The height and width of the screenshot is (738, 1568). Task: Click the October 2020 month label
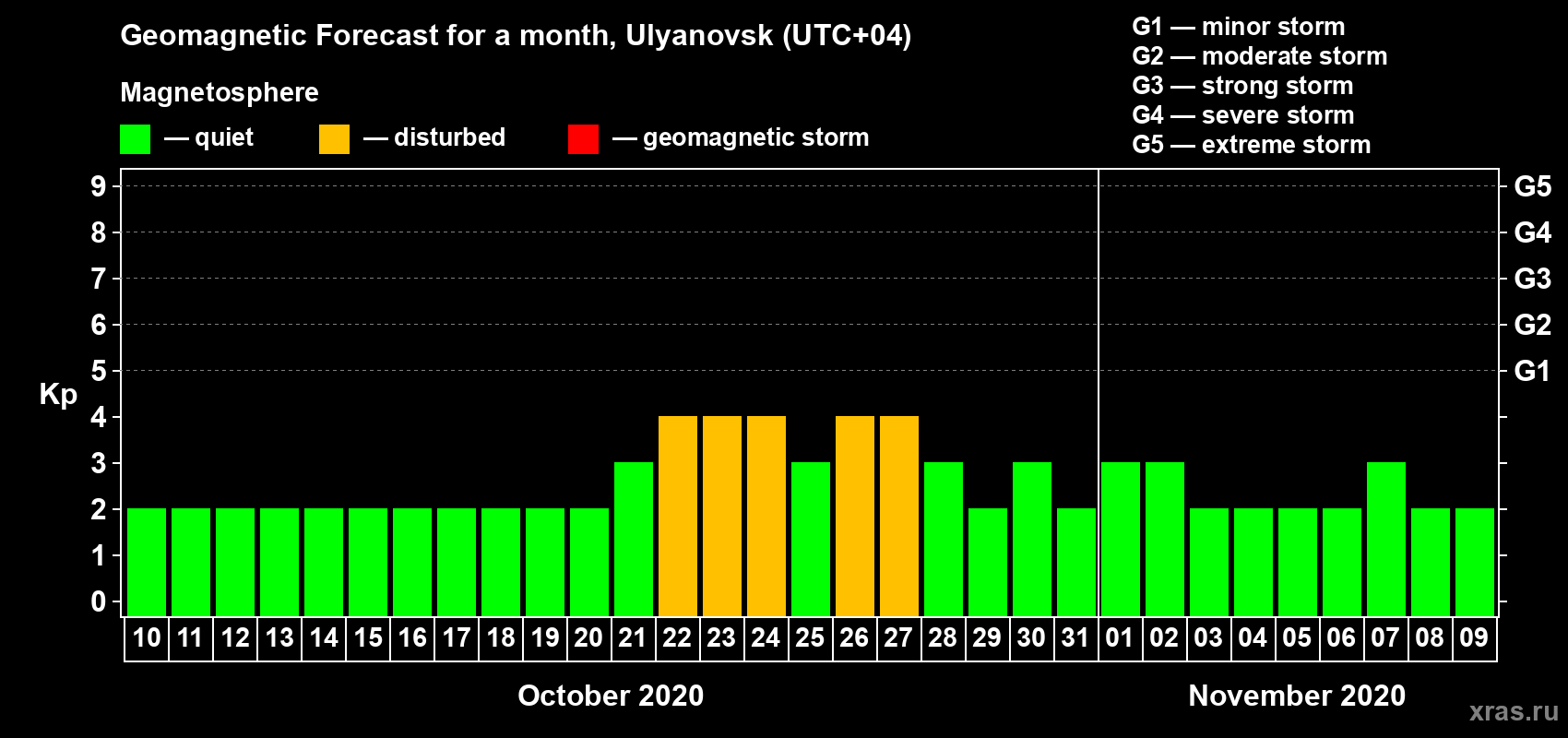click(611, 696)
